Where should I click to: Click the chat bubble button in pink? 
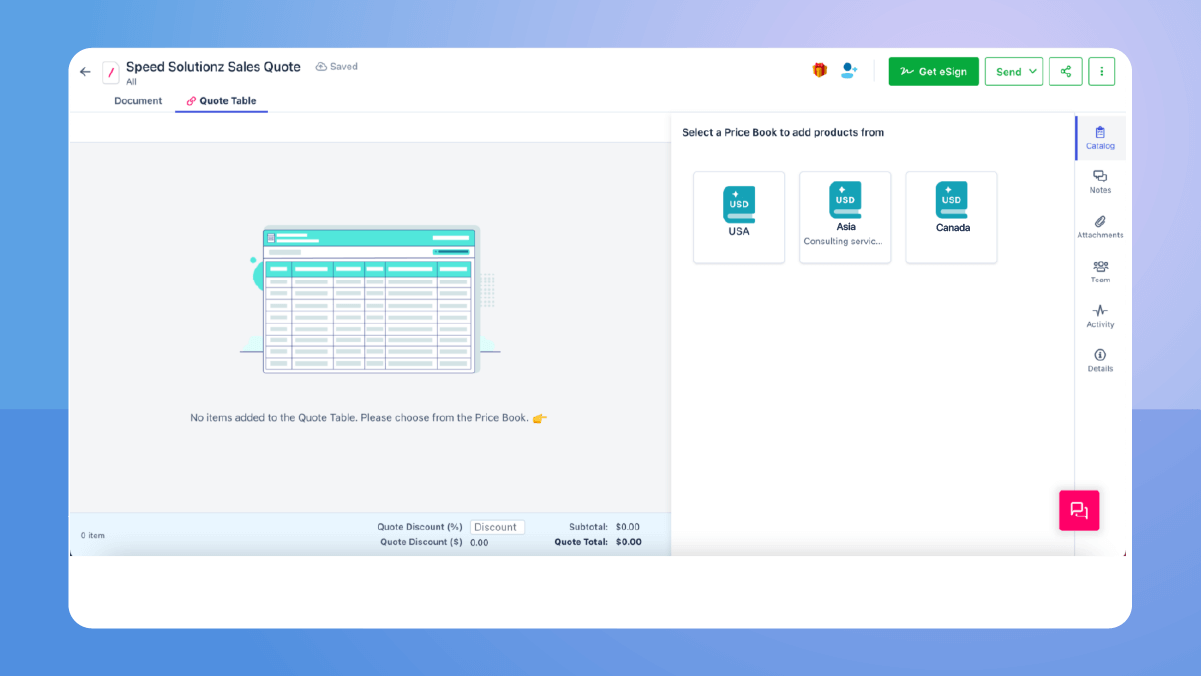coord(1079,510)
